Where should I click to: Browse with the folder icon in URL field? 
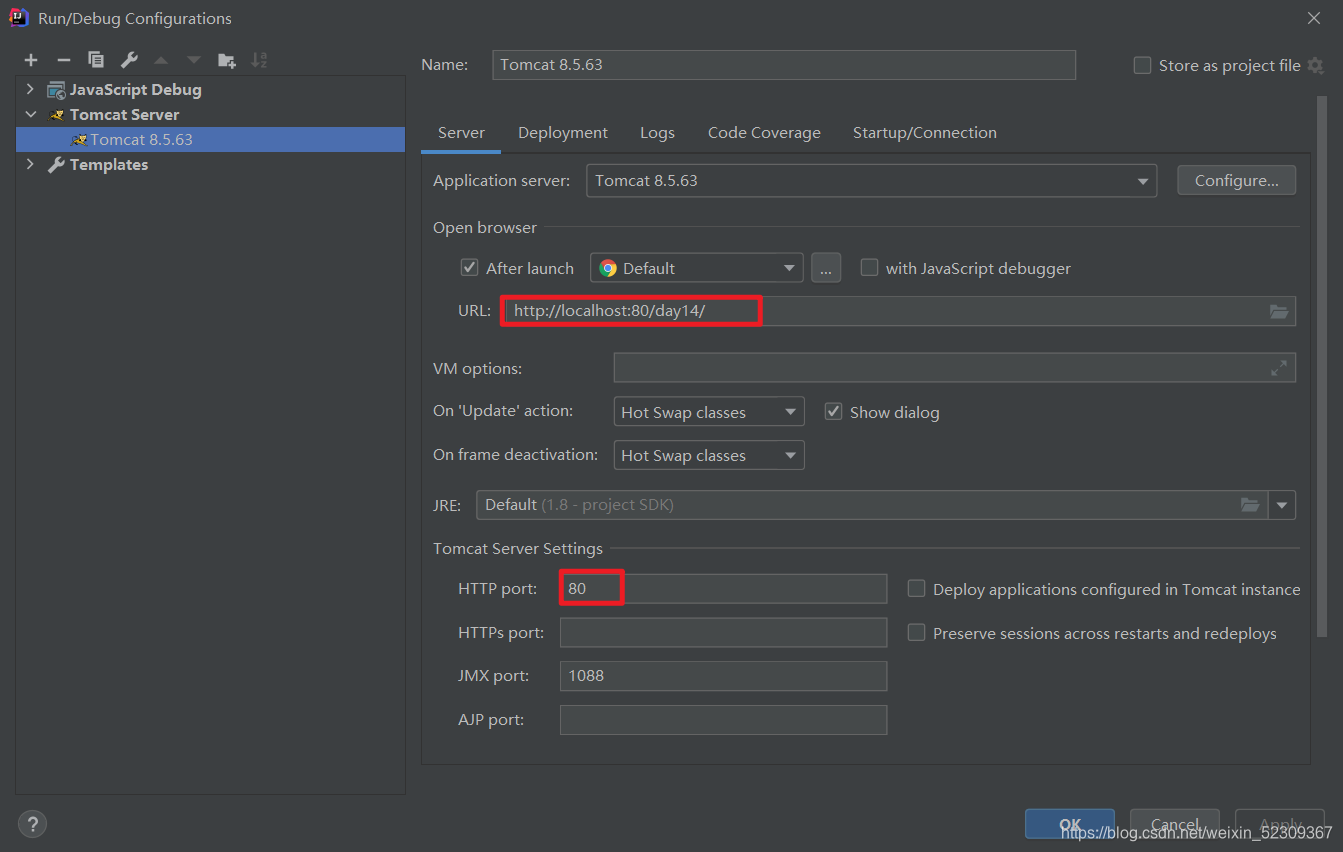pos(1279,311)
